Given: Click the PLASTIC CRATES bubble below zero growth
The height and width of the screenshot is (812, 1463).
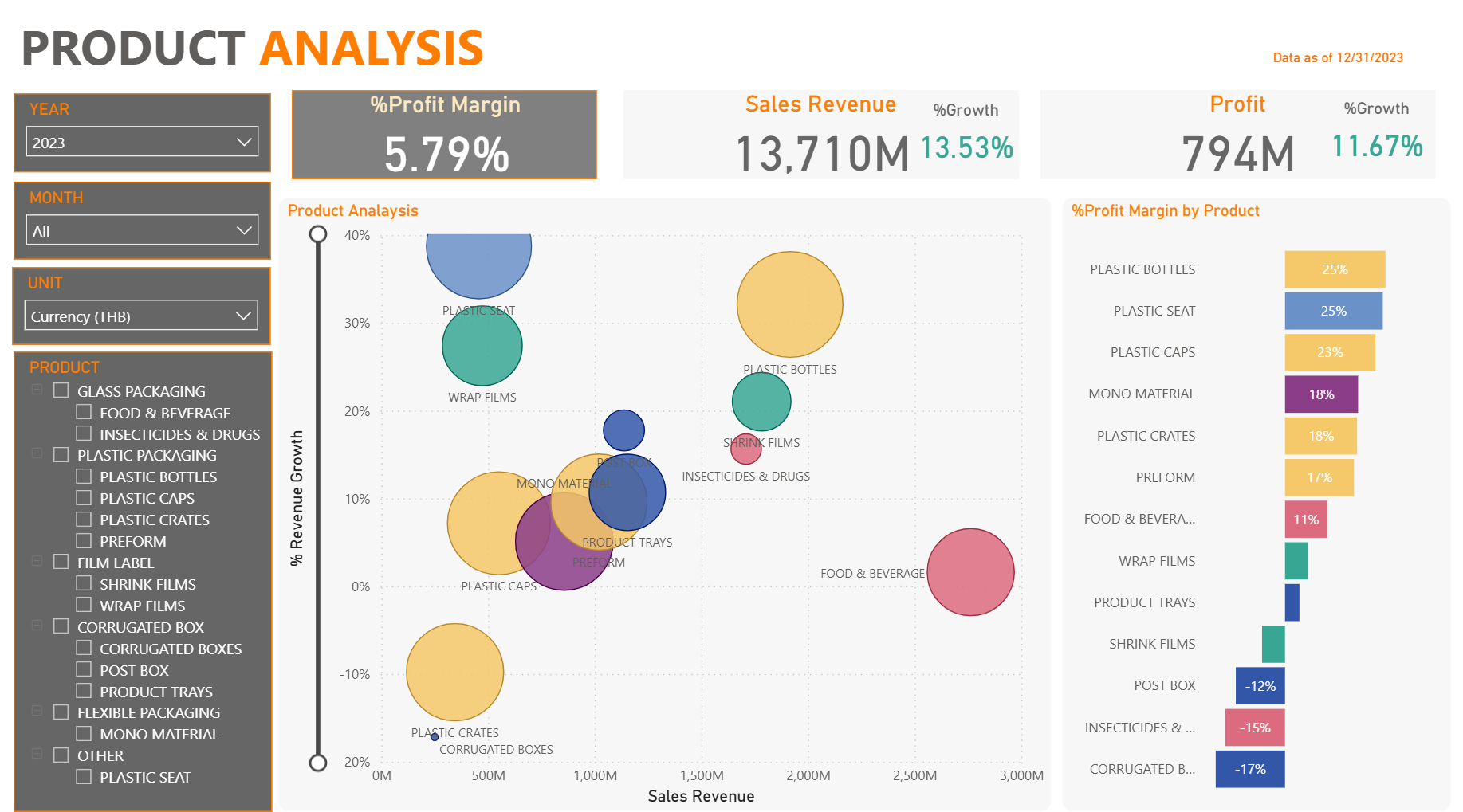Looking at the screenshot, I should tap(454, 672).
